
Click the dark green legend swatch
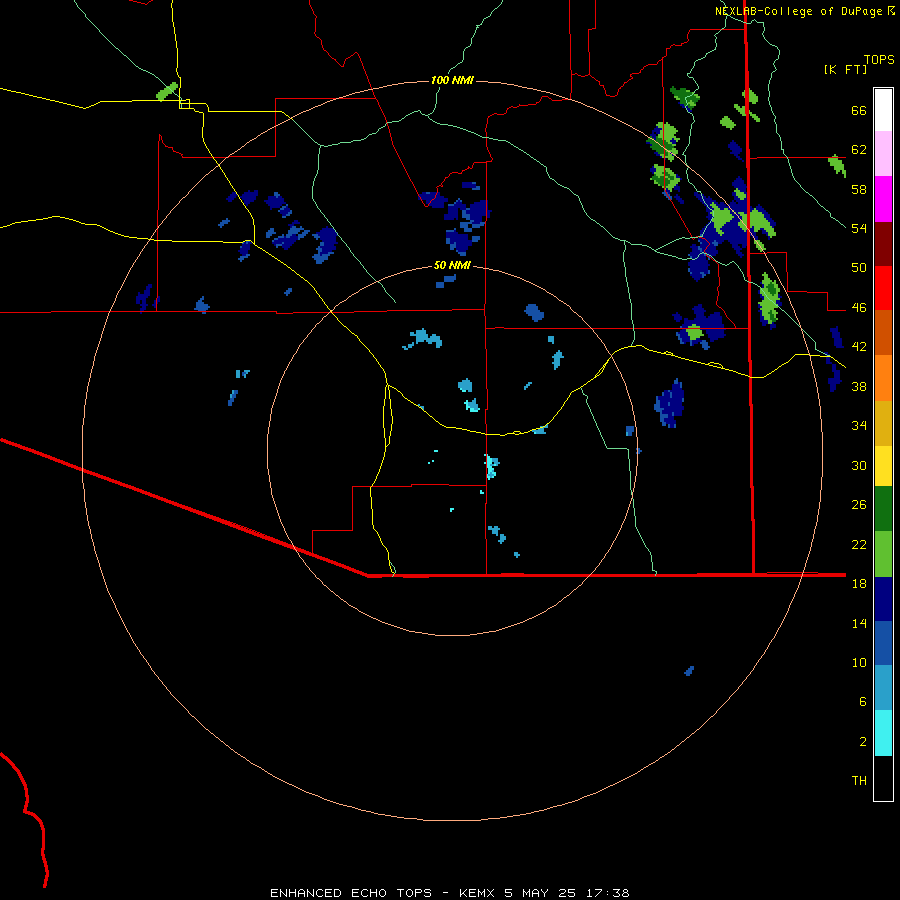(883, 509)
